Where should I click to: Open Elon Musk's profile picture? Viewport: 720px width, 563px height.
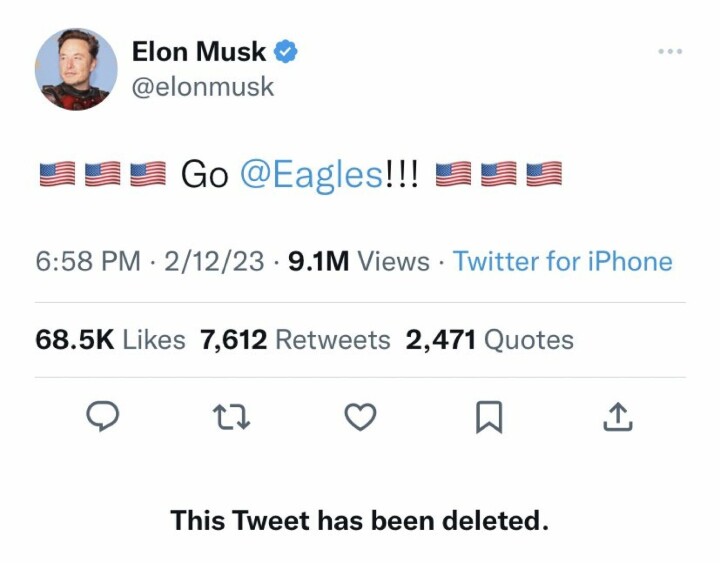[x=76, y=69]
